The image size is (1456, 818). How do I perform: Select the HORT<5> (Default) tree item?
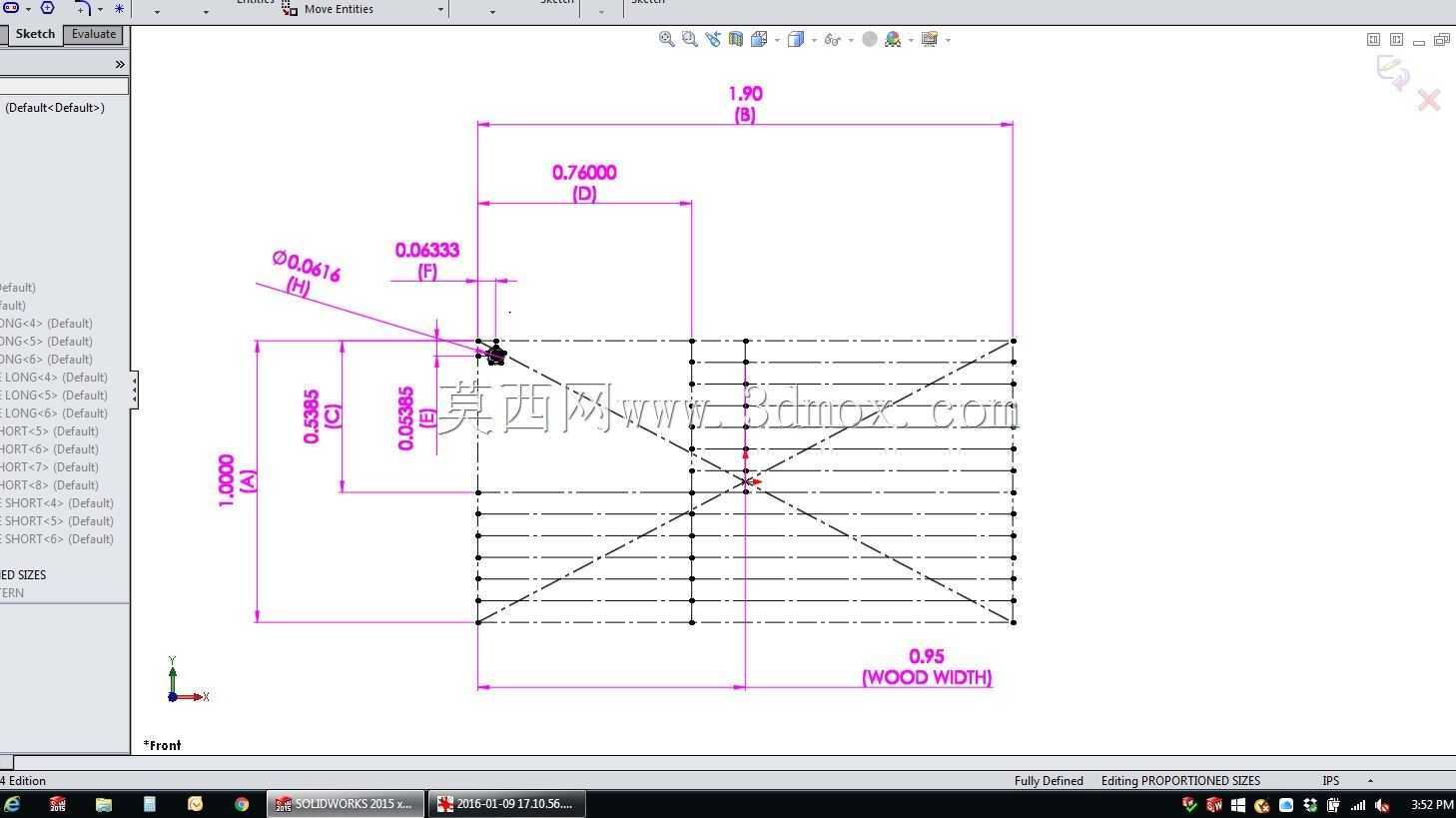tap(49, 431)
